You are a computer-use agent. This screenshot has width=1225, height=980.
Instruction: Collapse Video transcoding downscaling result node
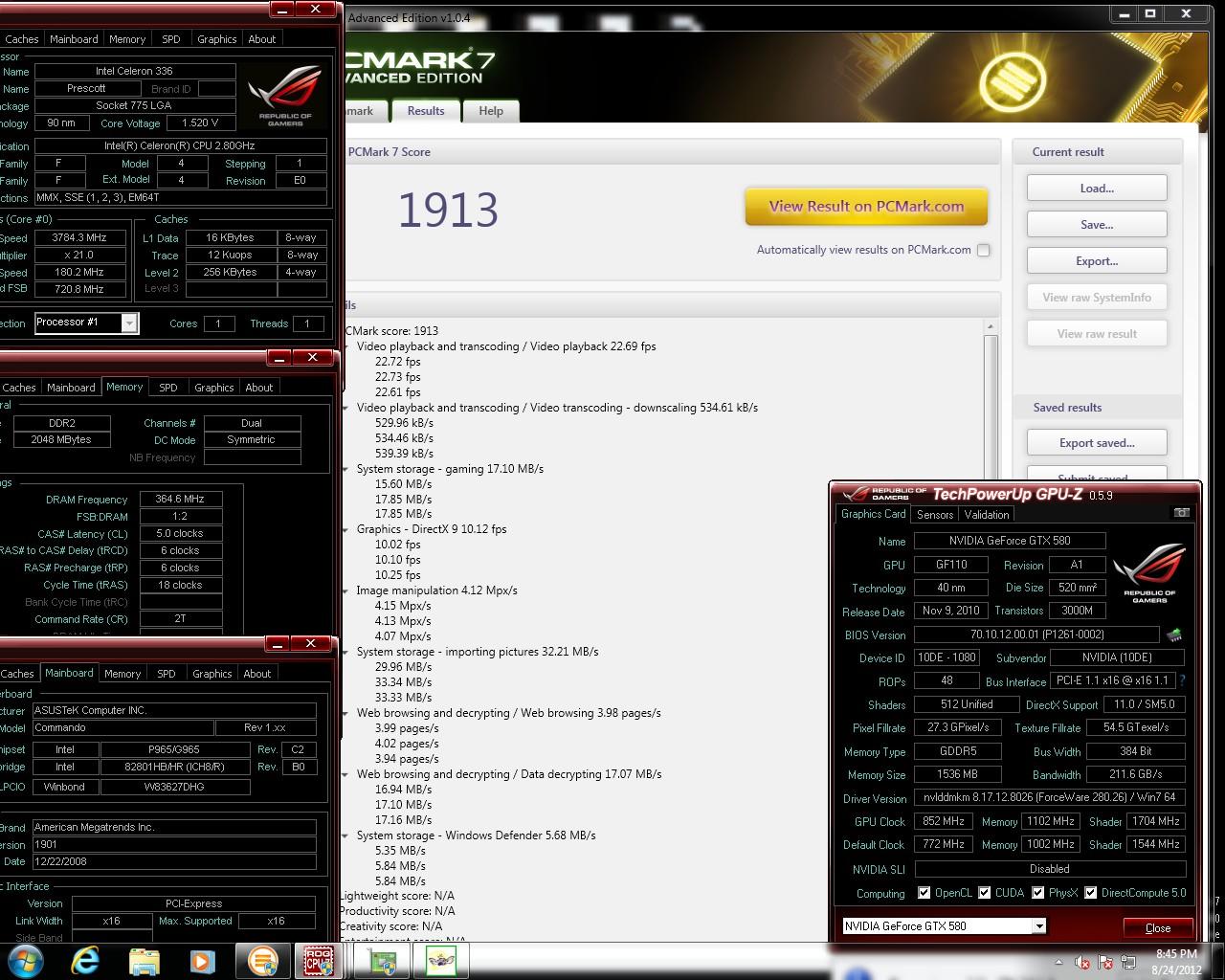[x=346, y=408]
